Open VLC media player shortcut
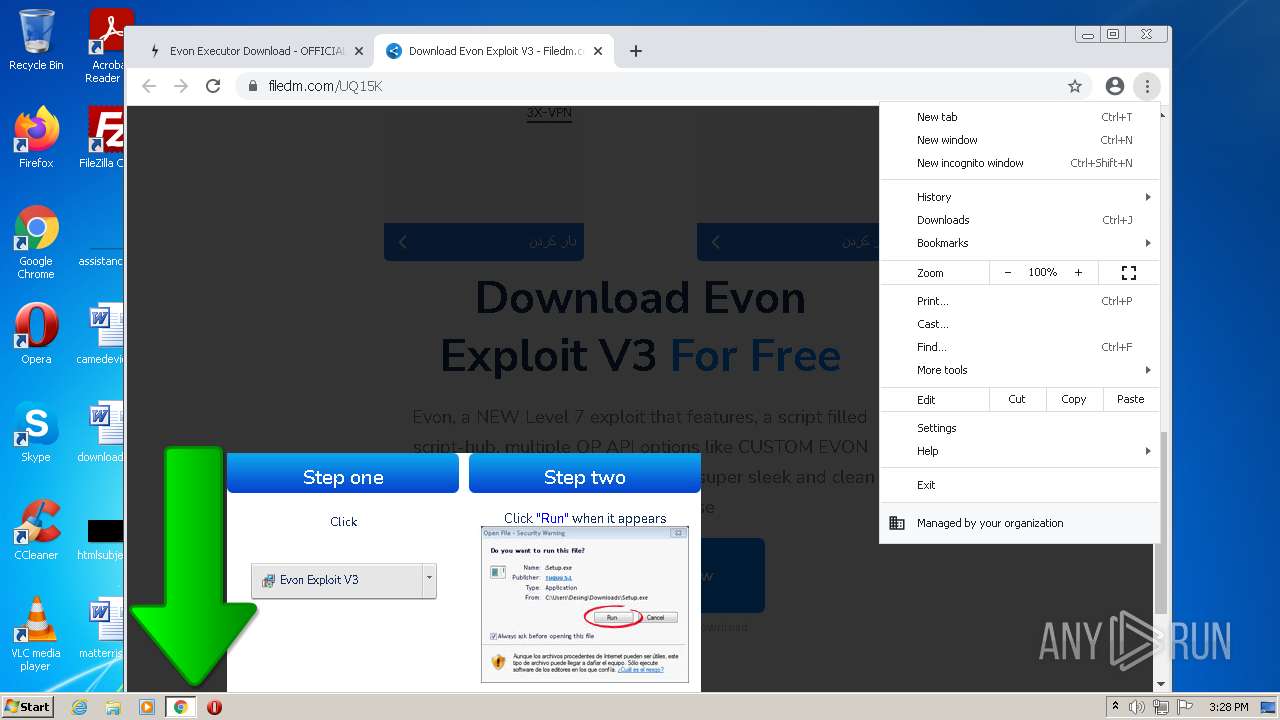Image resolution: width=1280 pixels, height=720 pixels. point(36,634)
